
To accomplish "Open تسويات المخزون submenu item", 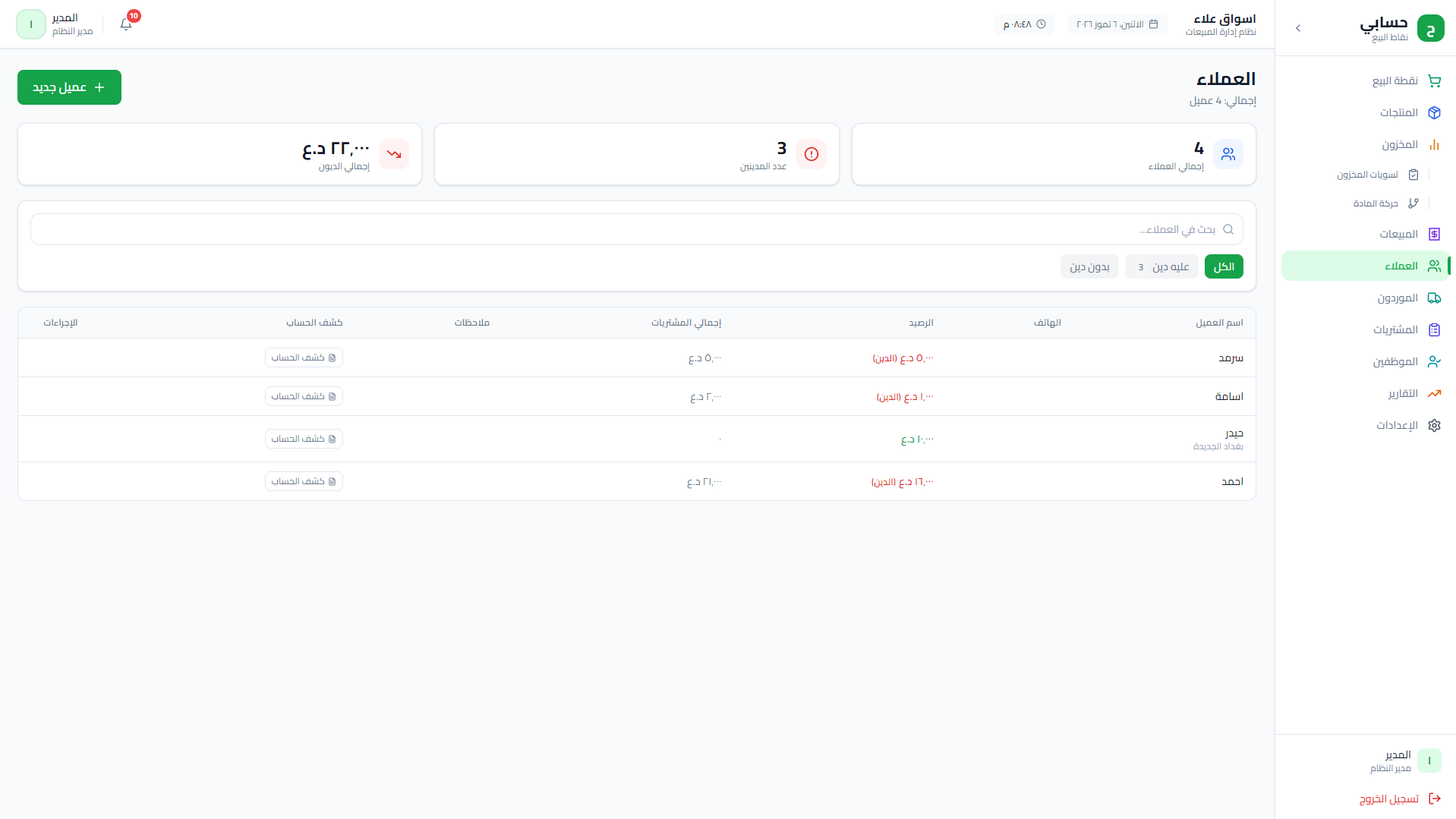I will click(1377, 175).
